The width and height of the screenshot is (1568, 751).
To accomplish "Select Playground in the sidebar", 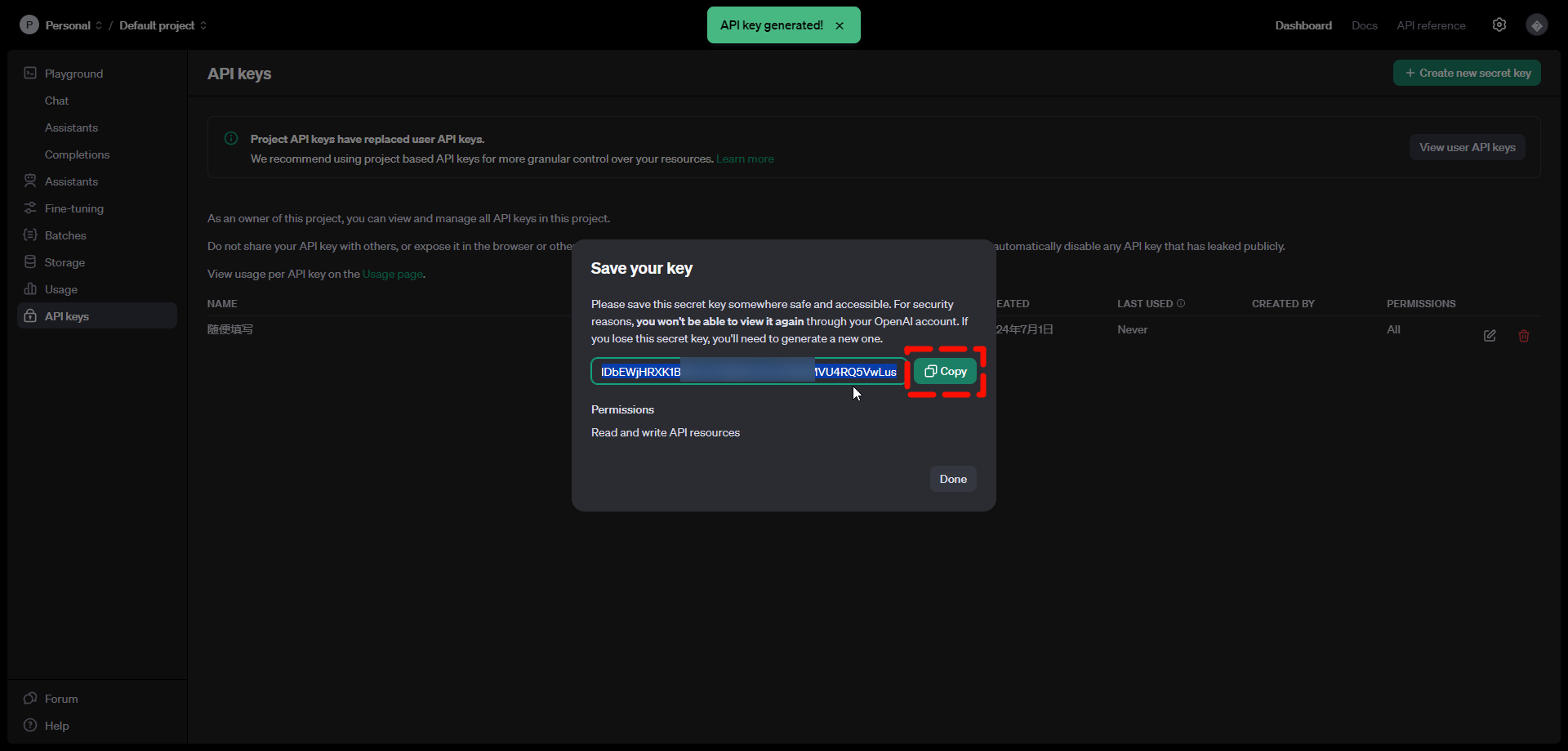I will (x=74, y=73).
